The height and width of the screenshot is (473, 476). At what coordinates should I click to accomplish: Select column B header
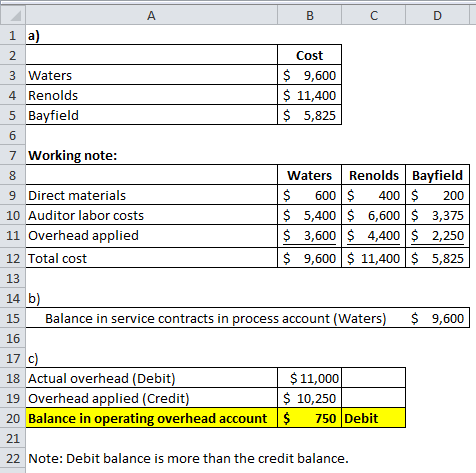click(309, 15)
